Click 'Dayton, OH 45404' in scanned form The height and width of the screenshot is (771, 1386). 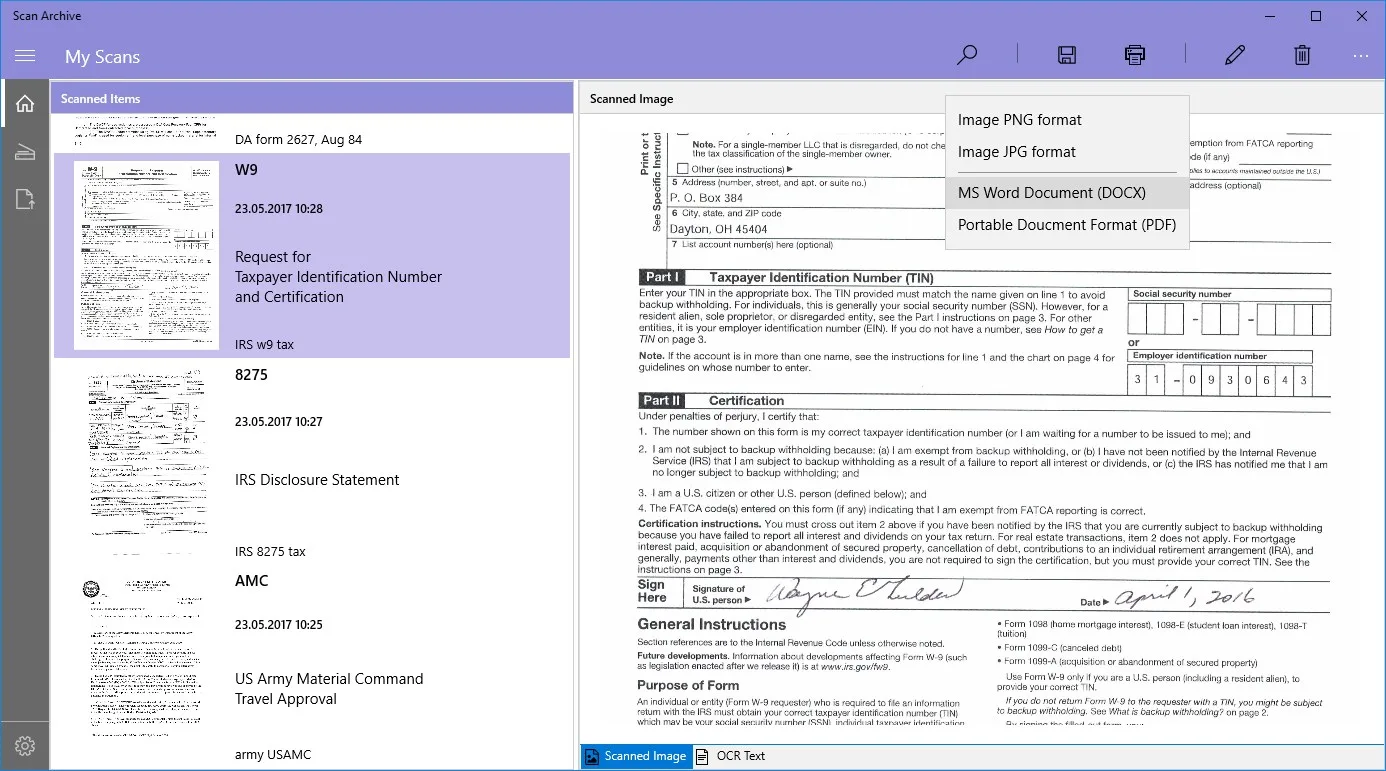(x=719, y=229)
